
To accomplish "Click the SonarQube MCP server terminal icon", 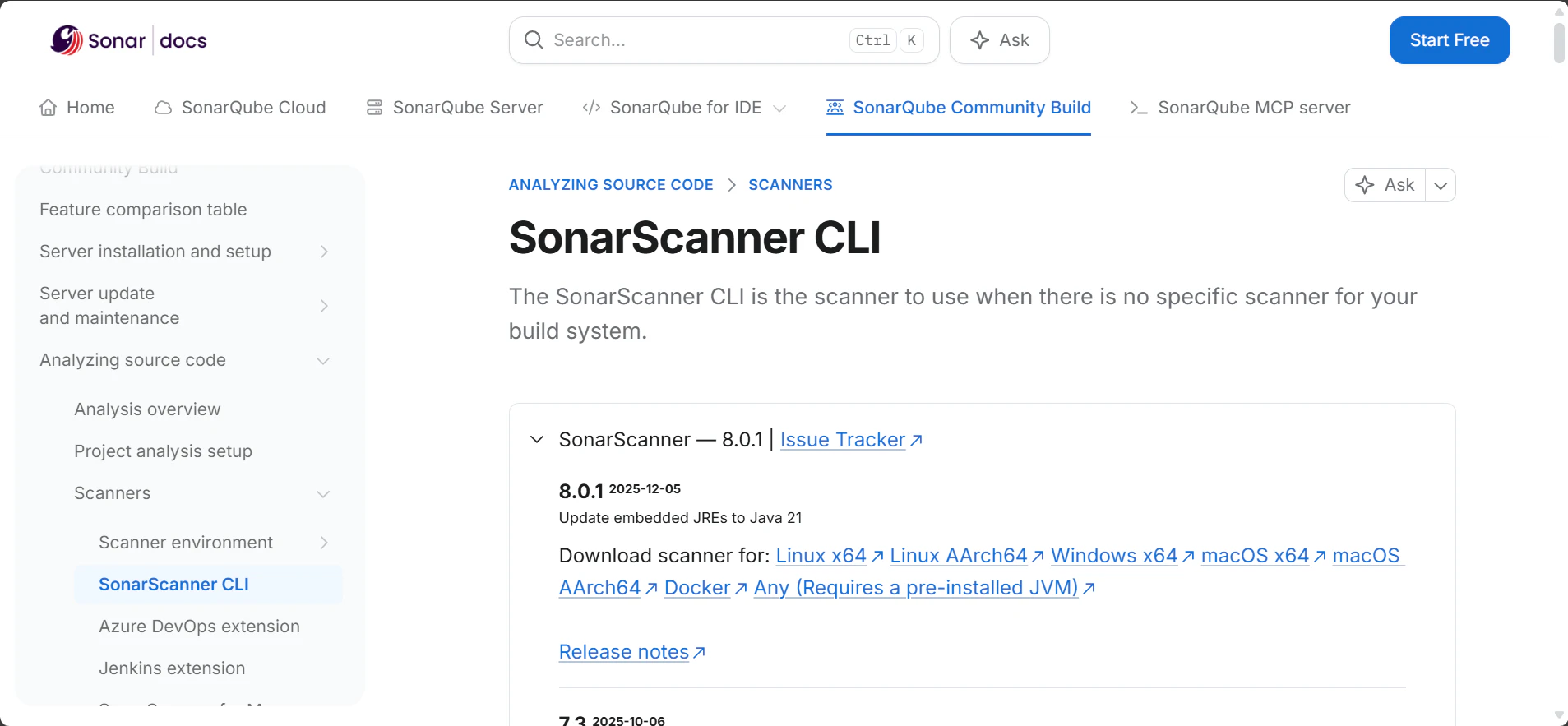I will (x=1139, y=108).
